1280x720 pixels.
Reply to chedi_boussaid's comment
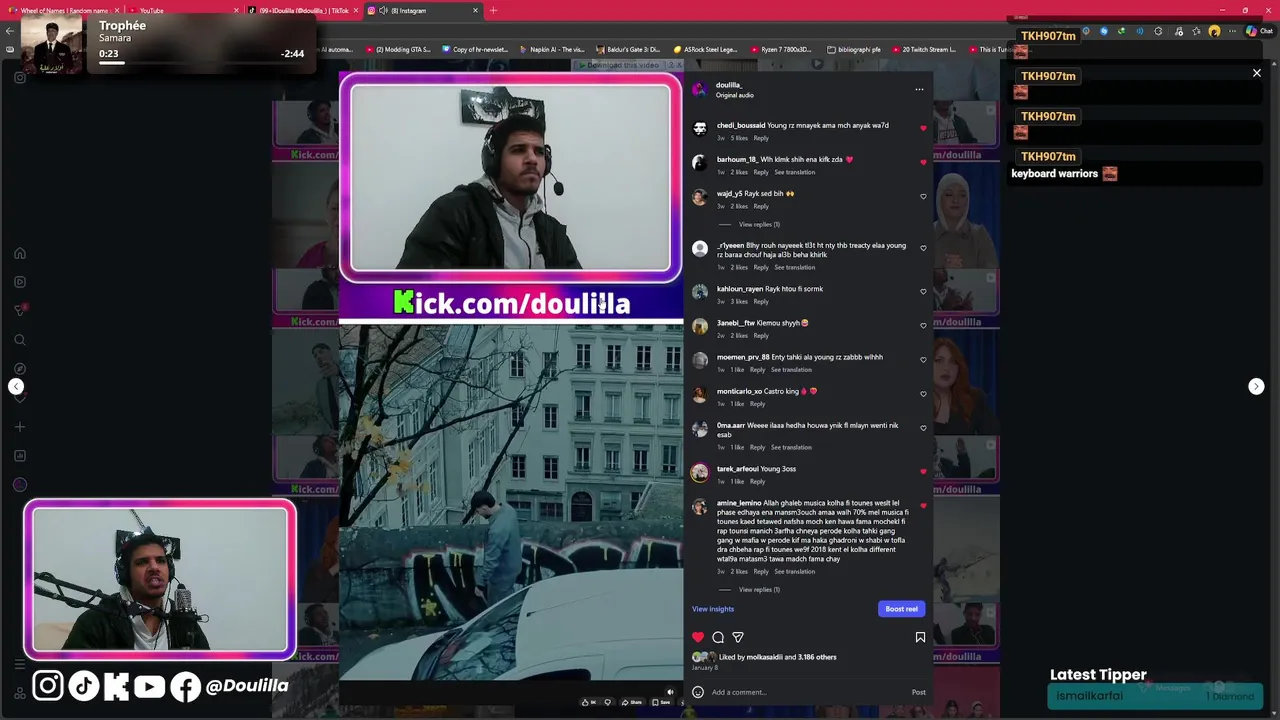pos(761,138)
